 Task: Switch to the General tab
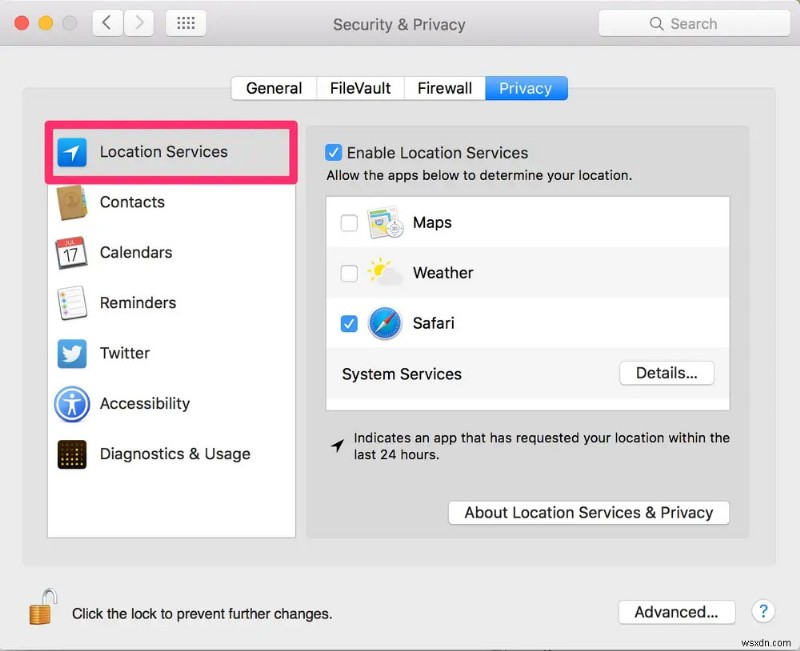[x=273, y=88]
